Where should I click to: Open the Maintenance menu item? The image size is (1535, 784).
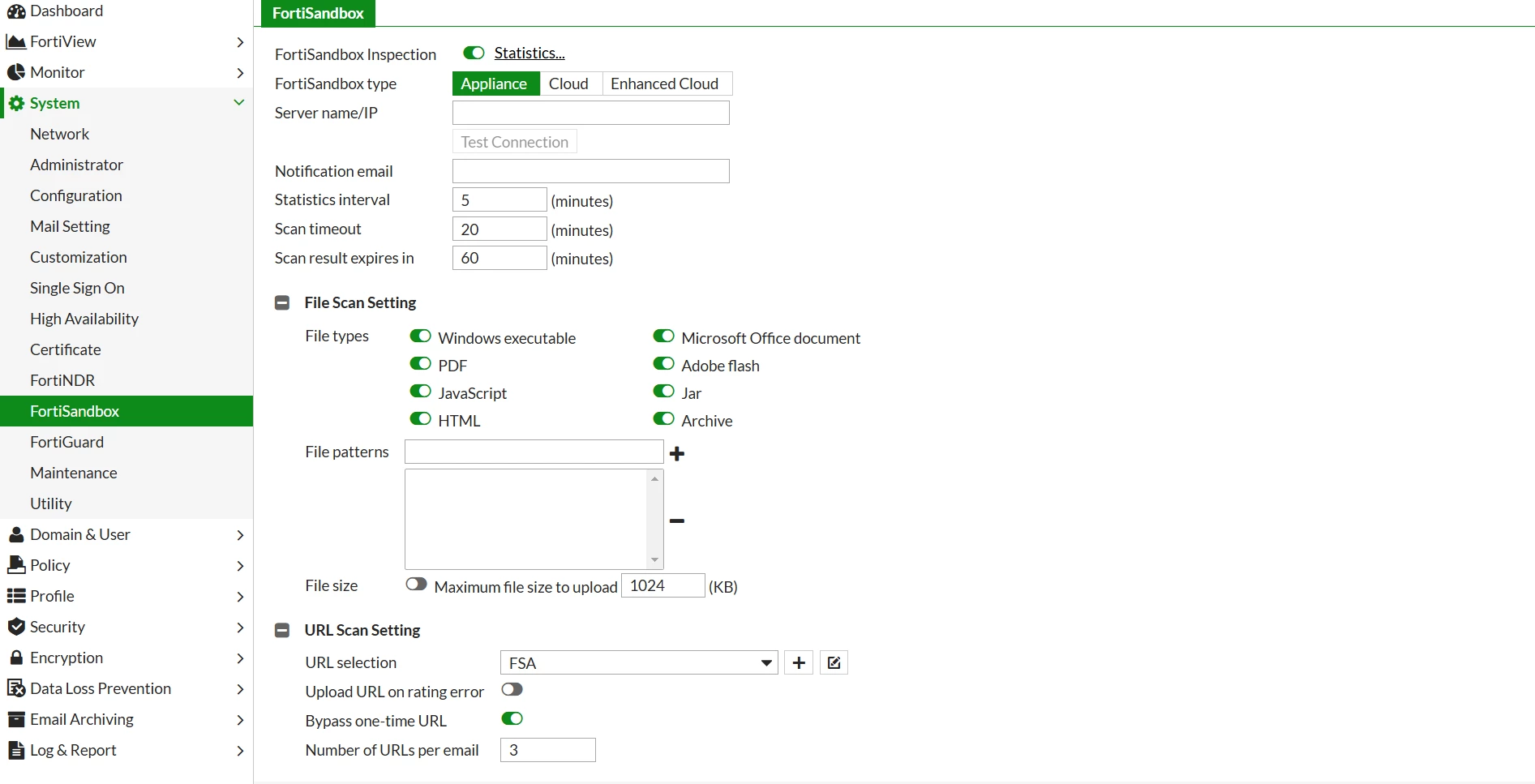74,473
